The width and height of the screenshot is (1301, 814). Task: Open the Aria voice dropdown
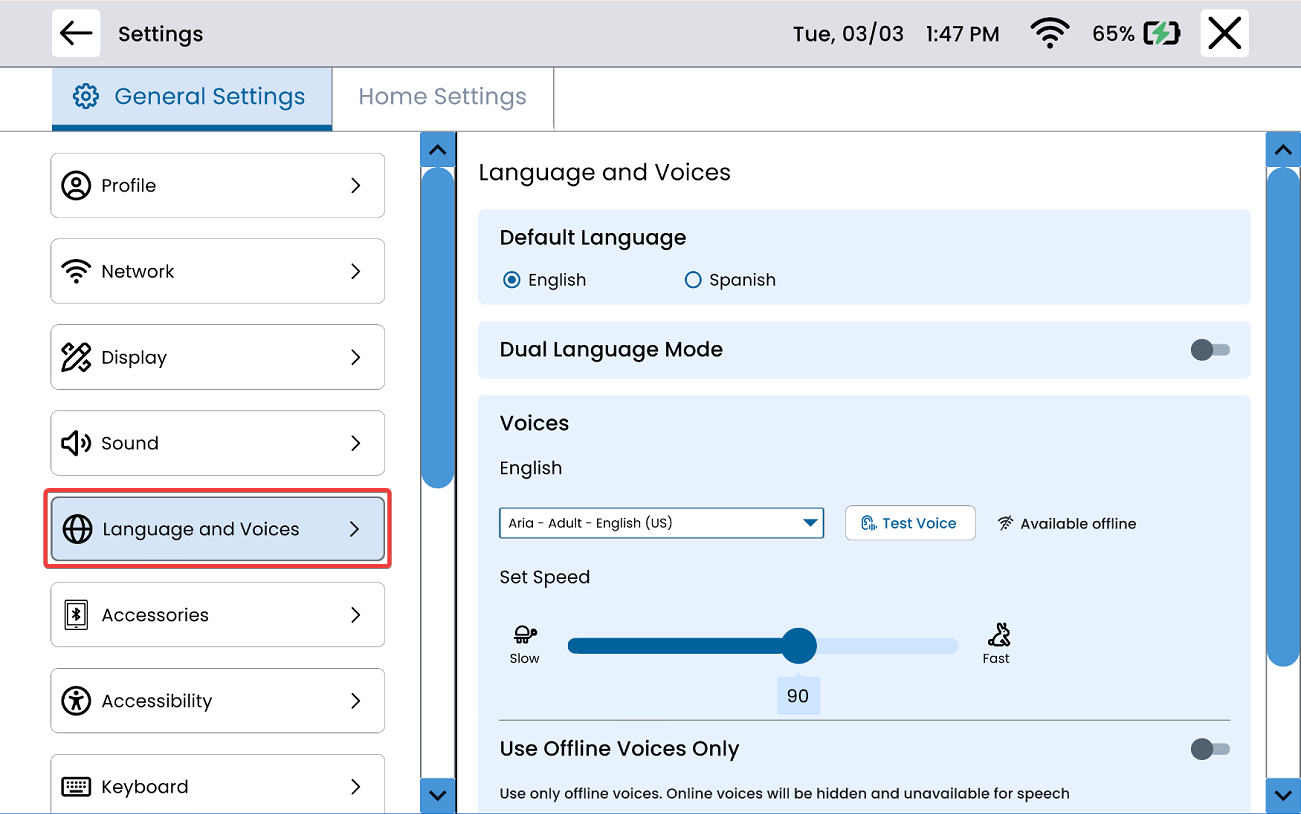point(661,523)
